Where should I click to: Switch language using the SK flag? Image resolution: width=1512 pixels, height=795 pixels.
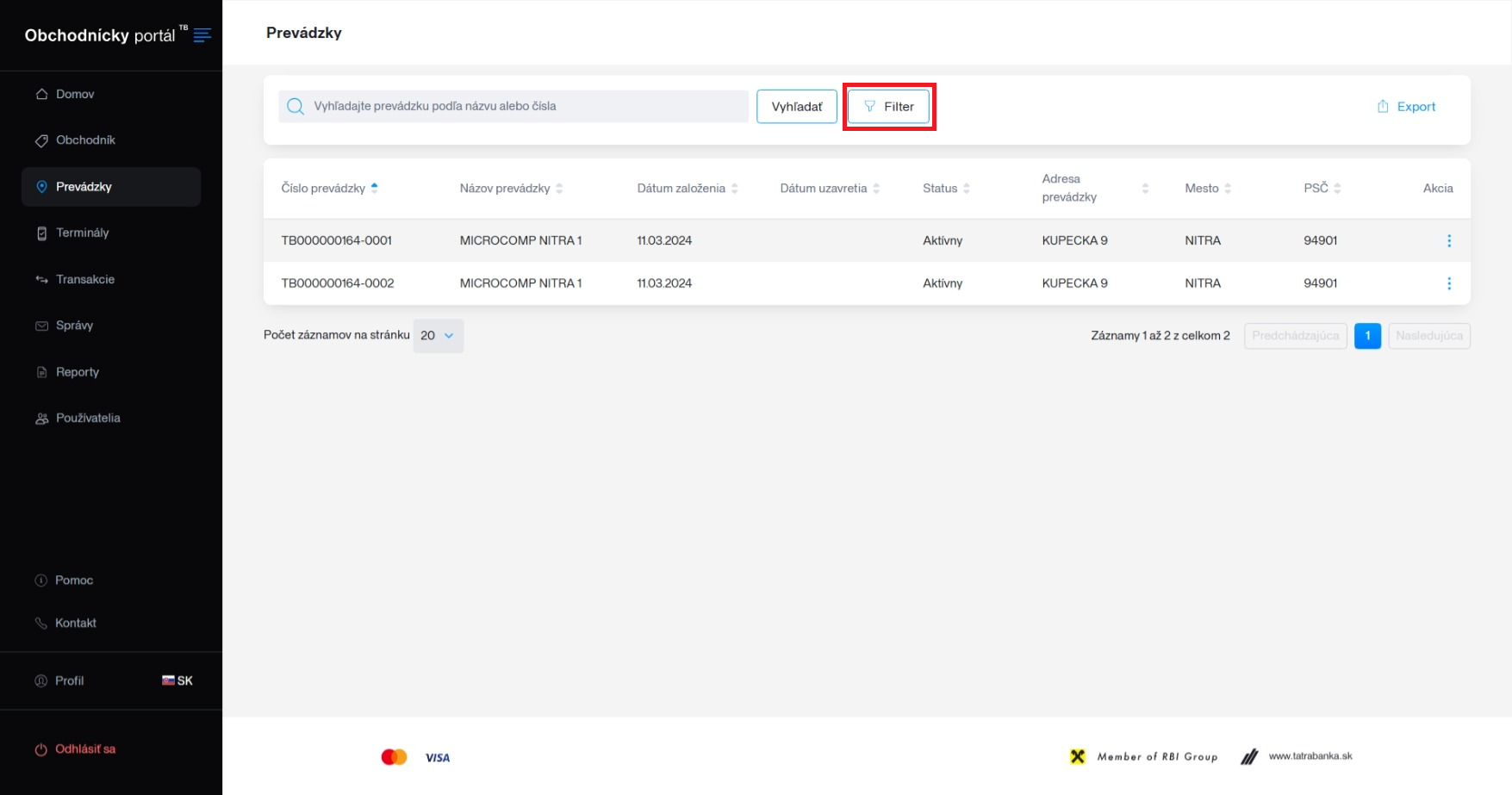tap(177, 680)
